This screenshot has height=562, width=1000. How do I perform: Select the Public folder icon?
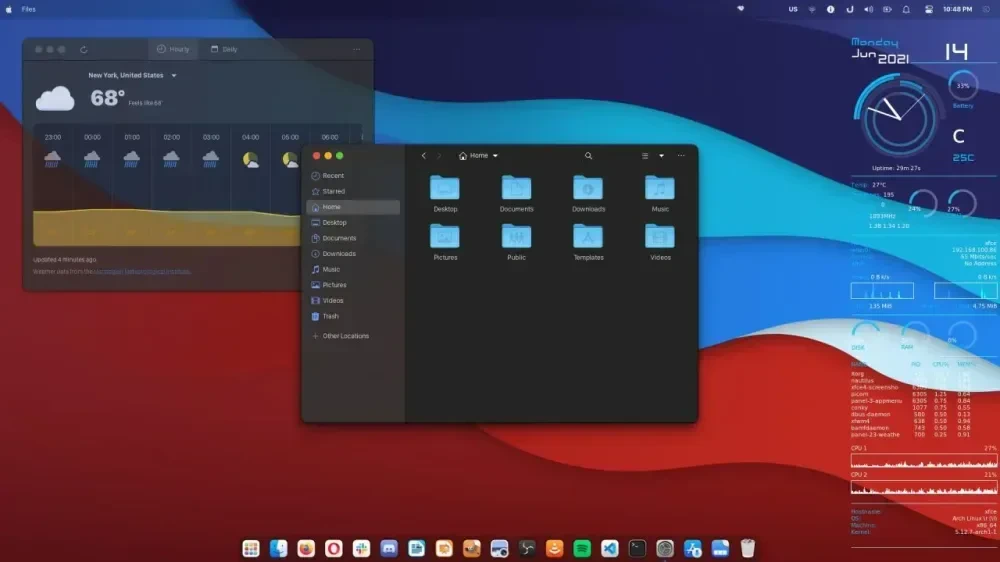click(x=517, y=237)
